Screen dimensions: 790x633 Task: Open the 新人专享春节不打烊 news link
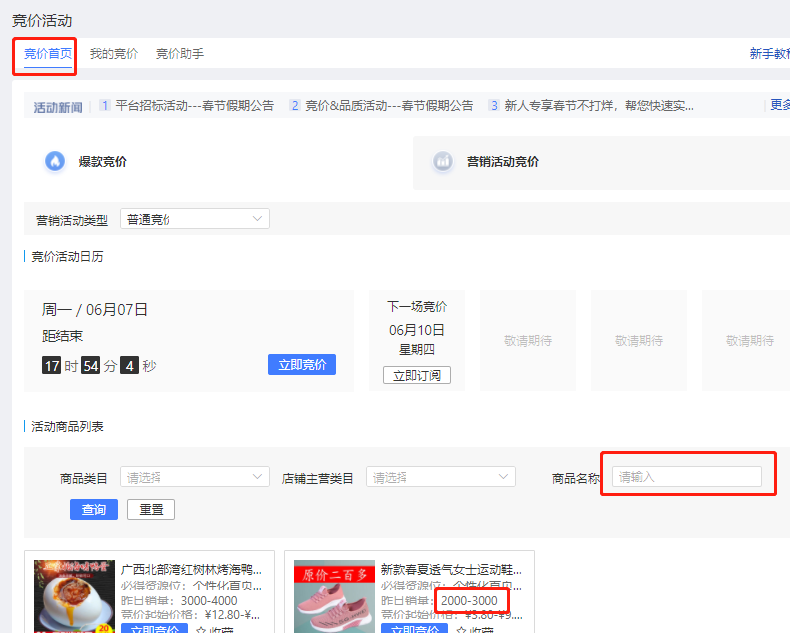(599, 106)
